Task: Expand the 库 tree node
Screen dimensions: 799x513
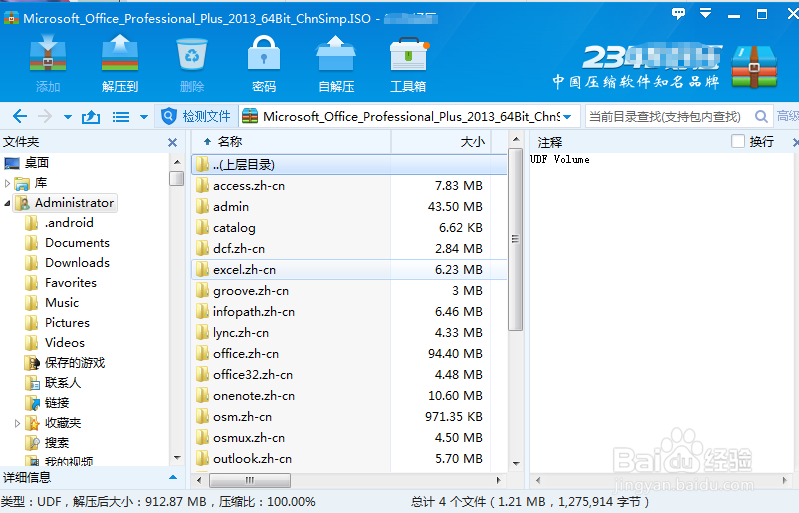Action: (x=7, y=183)
